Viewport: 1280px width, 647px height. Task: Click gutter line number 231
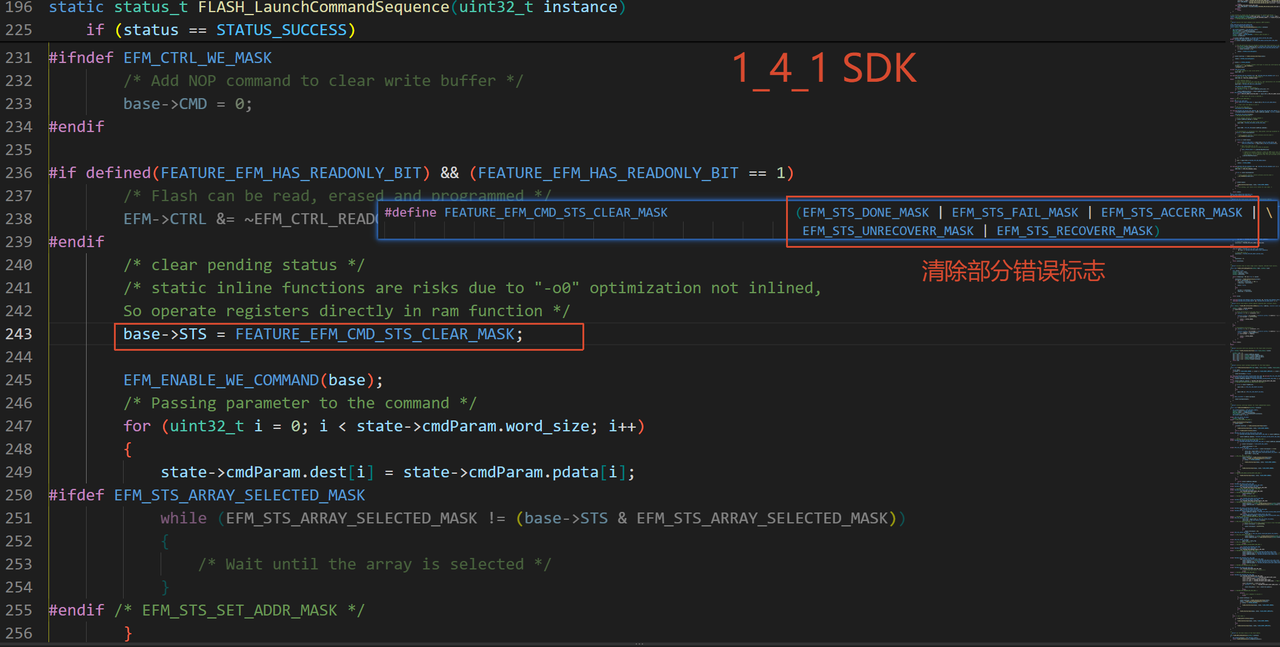tap(19, 58)
